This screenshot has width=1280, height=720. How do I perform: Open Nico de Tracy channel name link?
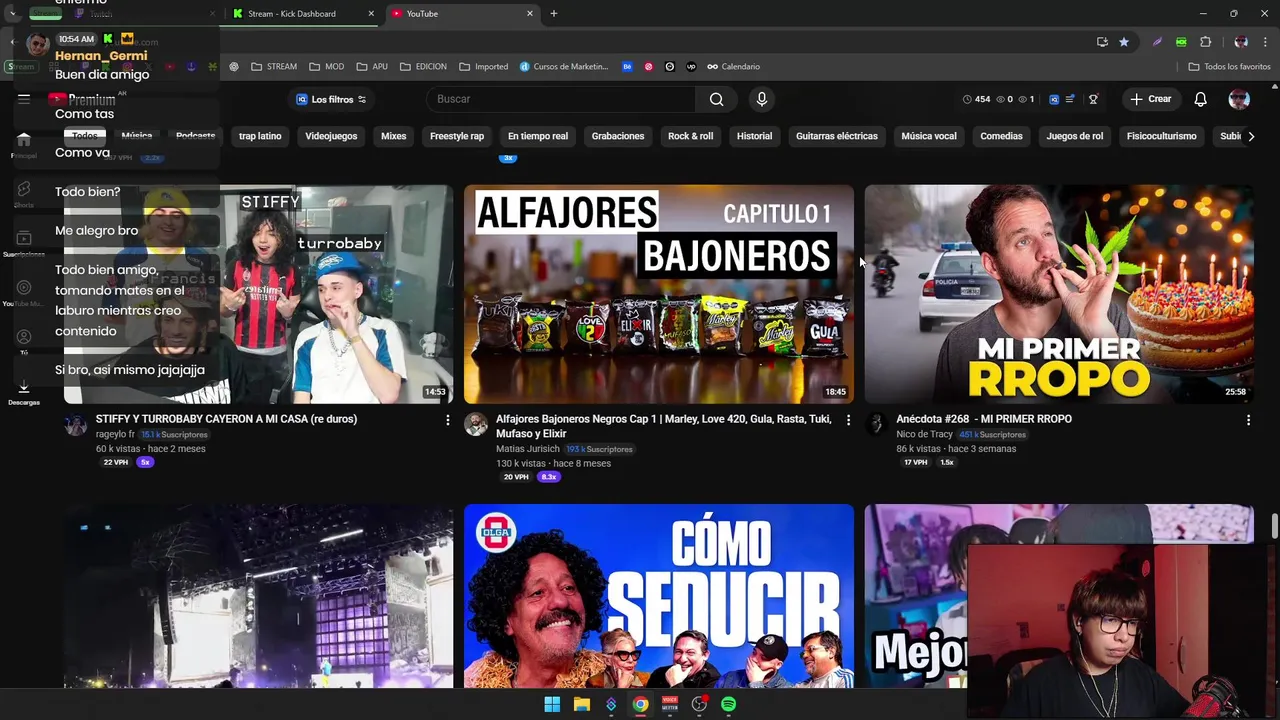click(x=925, y=435)
